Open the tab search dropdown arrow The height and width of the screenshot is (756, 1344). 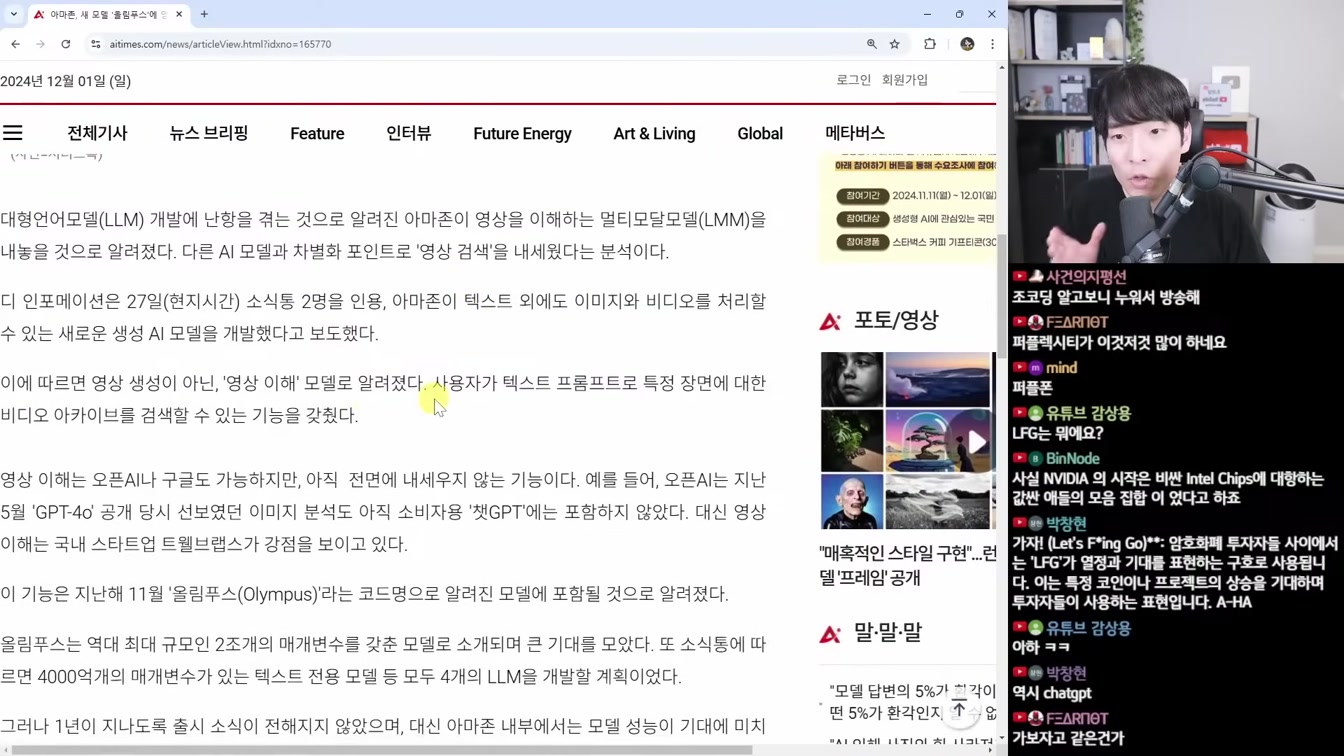point(14,14)
